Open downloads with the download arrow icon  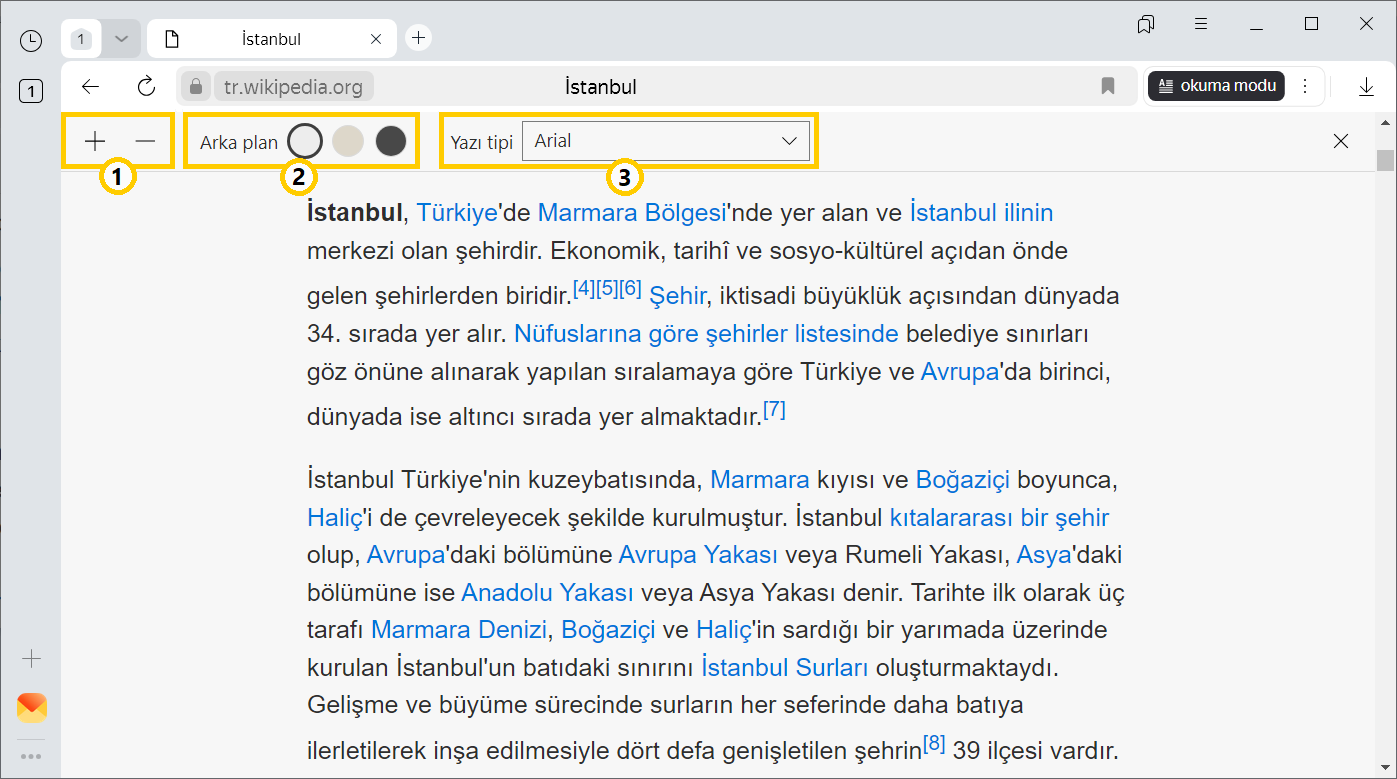click(x=1366, y=87)
